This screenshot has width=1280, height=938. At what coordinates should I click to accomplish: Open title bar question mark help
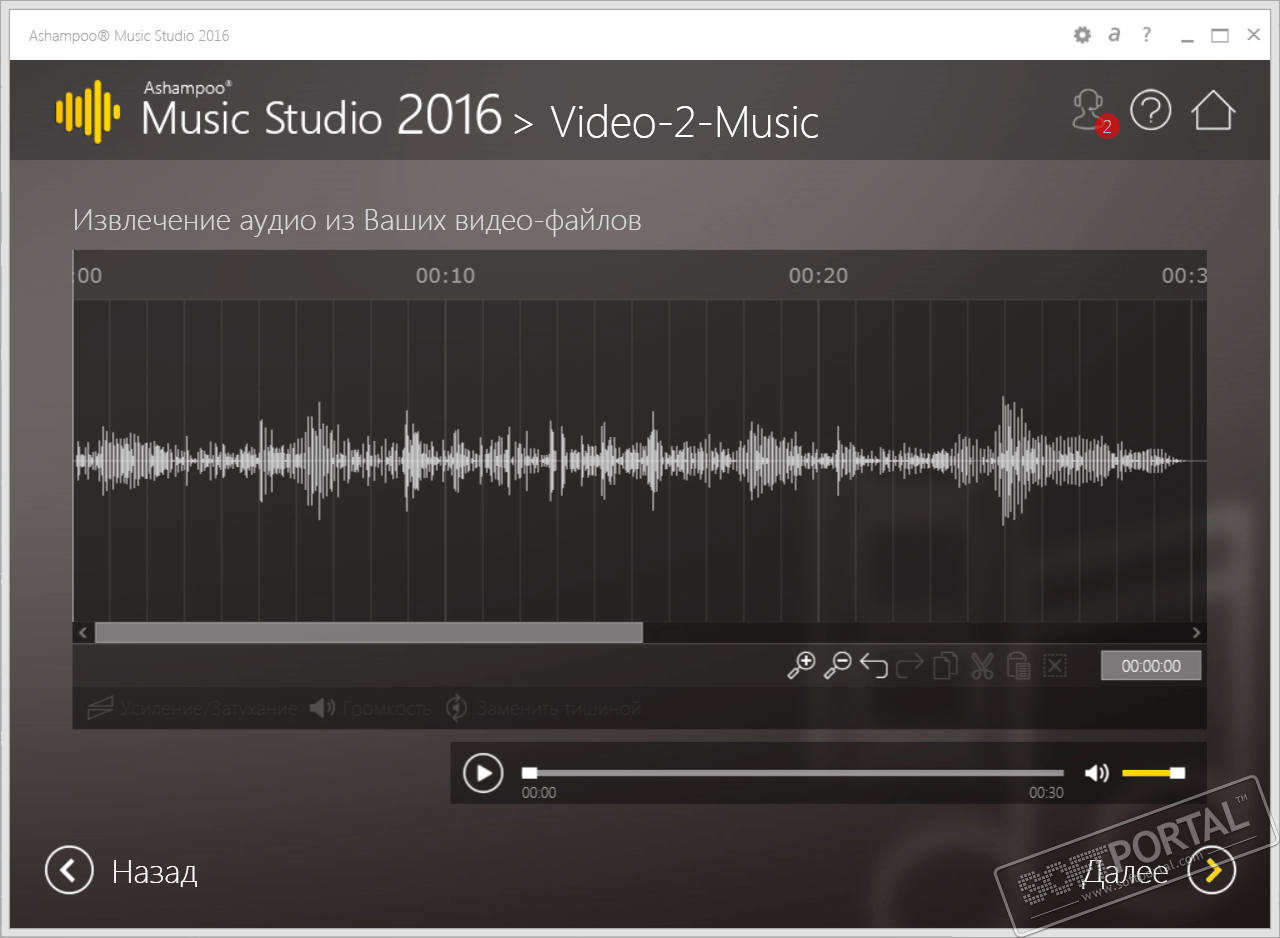point(1148,35)
